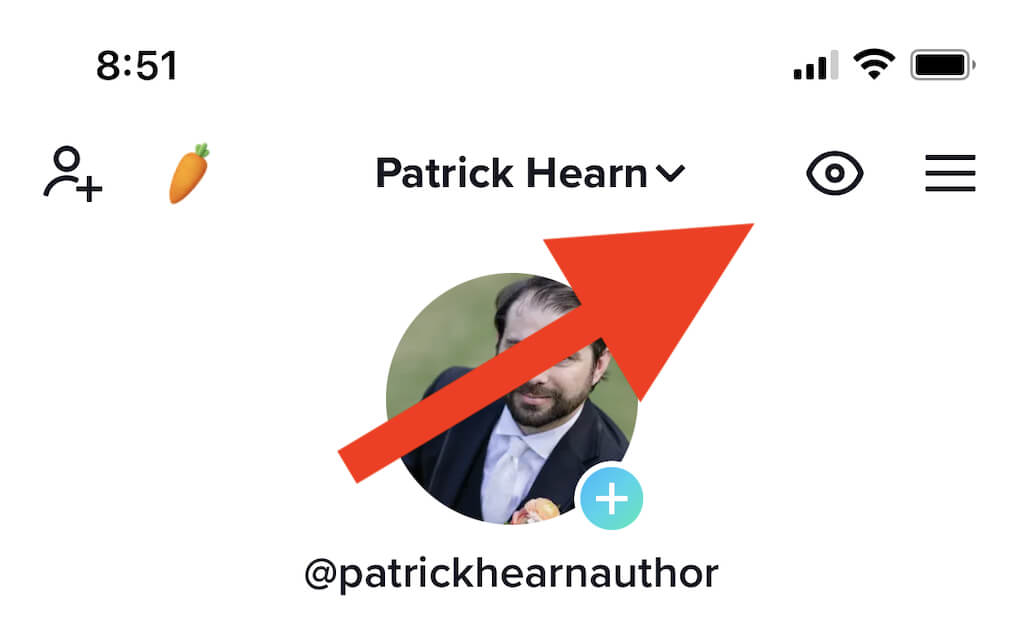
Task: Click the 8:51 clock in status bar
Action: 136,66
